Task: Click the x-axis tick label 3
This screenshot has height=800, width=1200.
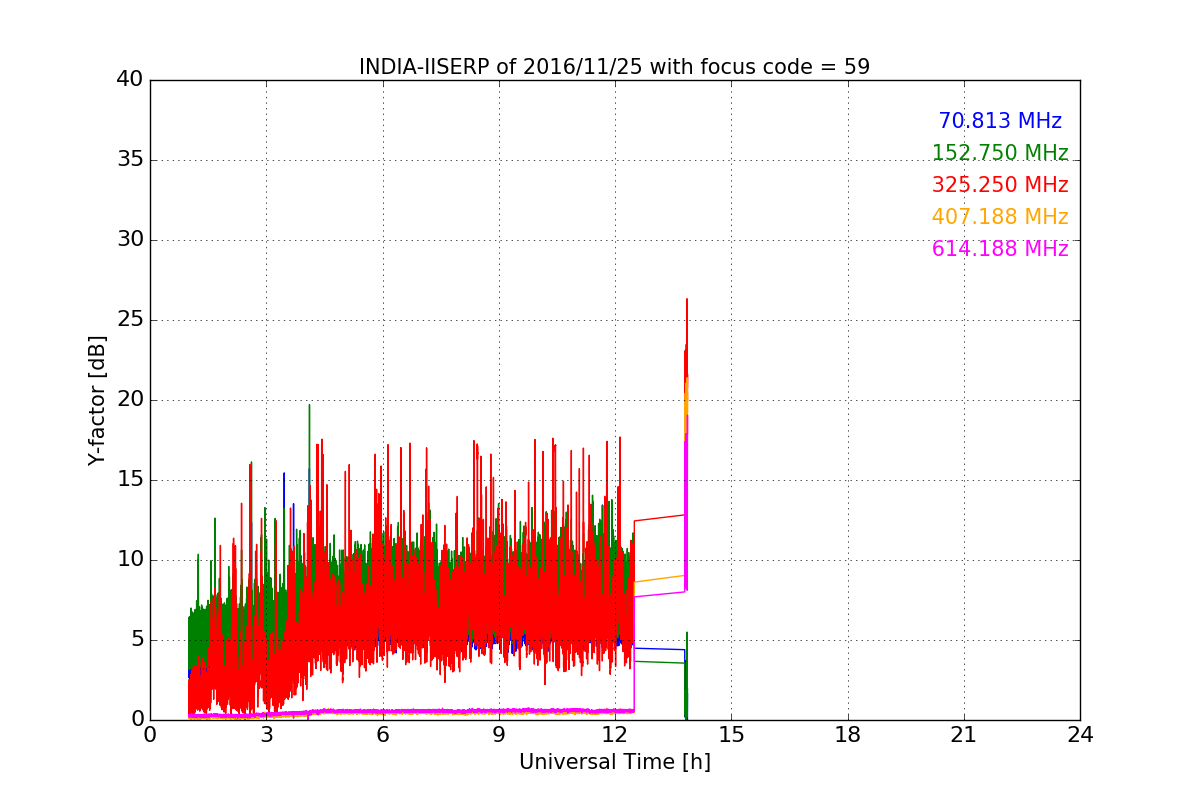Action: click(x=266, y=734)
